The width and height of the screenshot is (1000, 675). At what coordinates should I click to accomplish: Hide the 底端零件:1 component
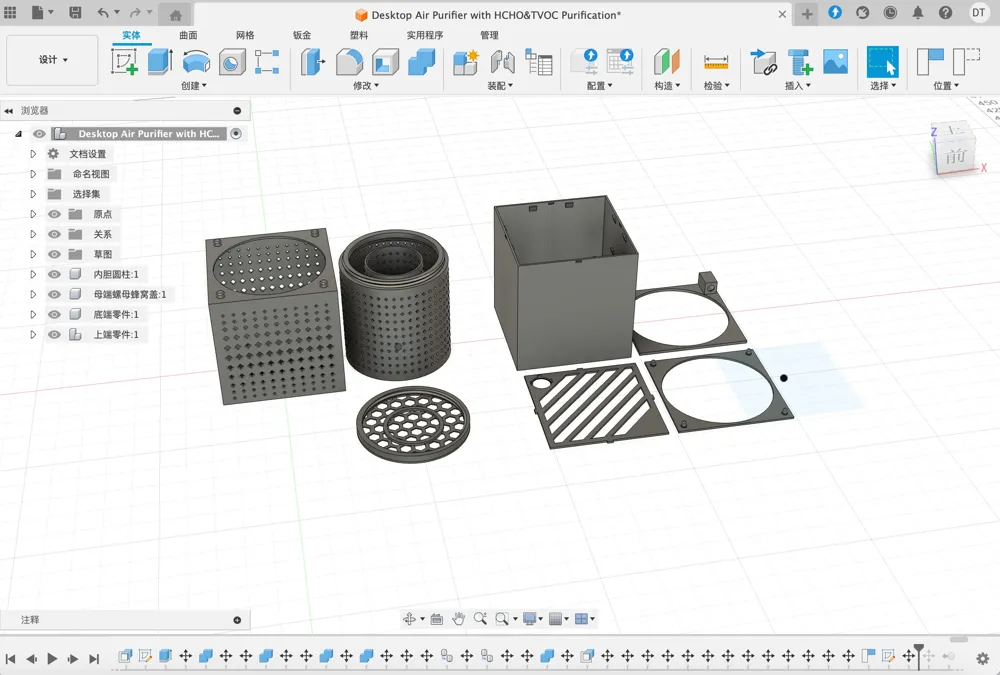(x=54, y=315)
